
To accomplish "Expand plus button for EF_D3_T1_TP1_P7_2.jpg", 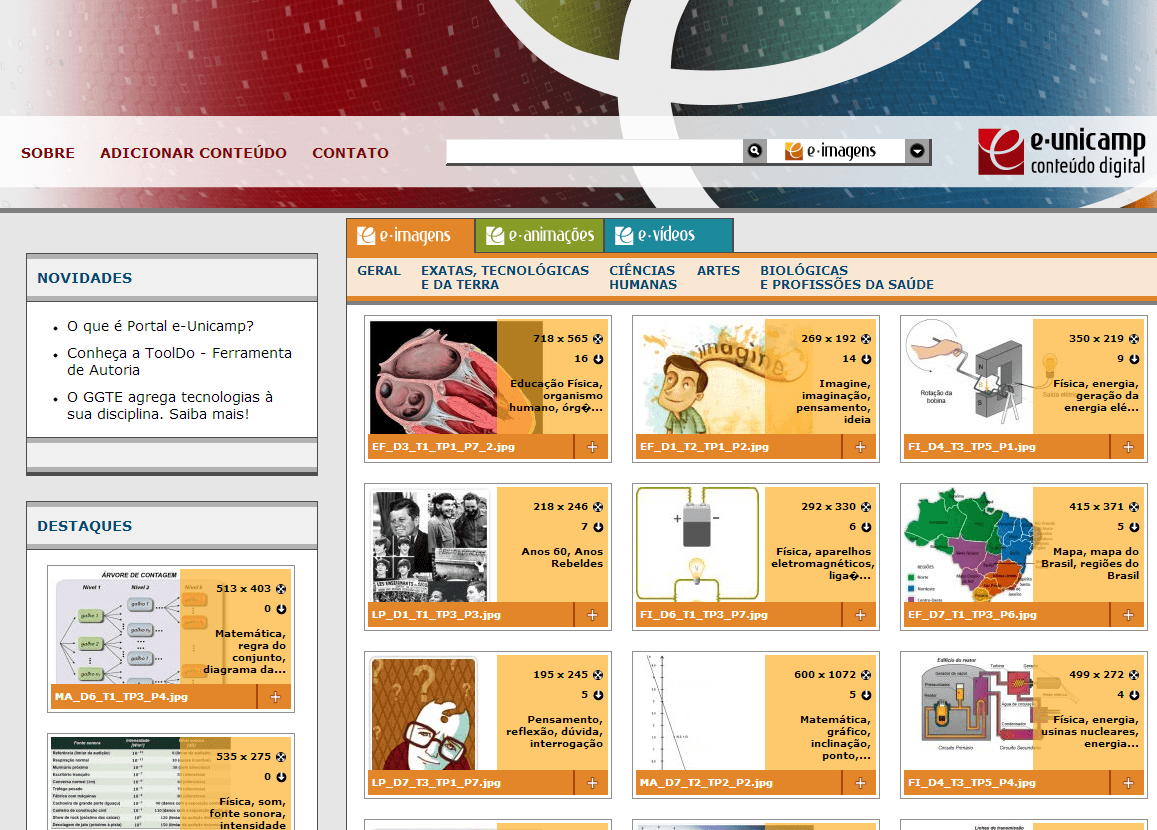I will (x=592, y=447).
